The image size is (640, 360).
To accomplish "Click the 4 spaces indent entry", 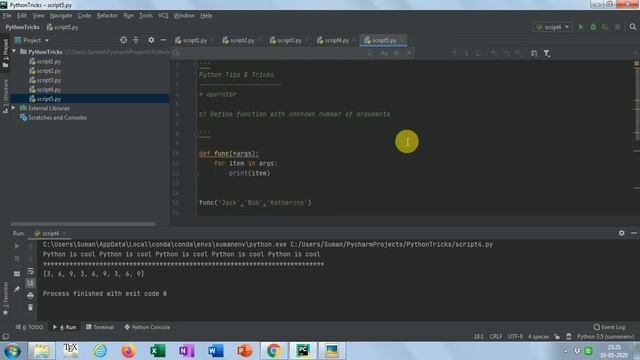I will pyautogui.click(x=538, y=337).
